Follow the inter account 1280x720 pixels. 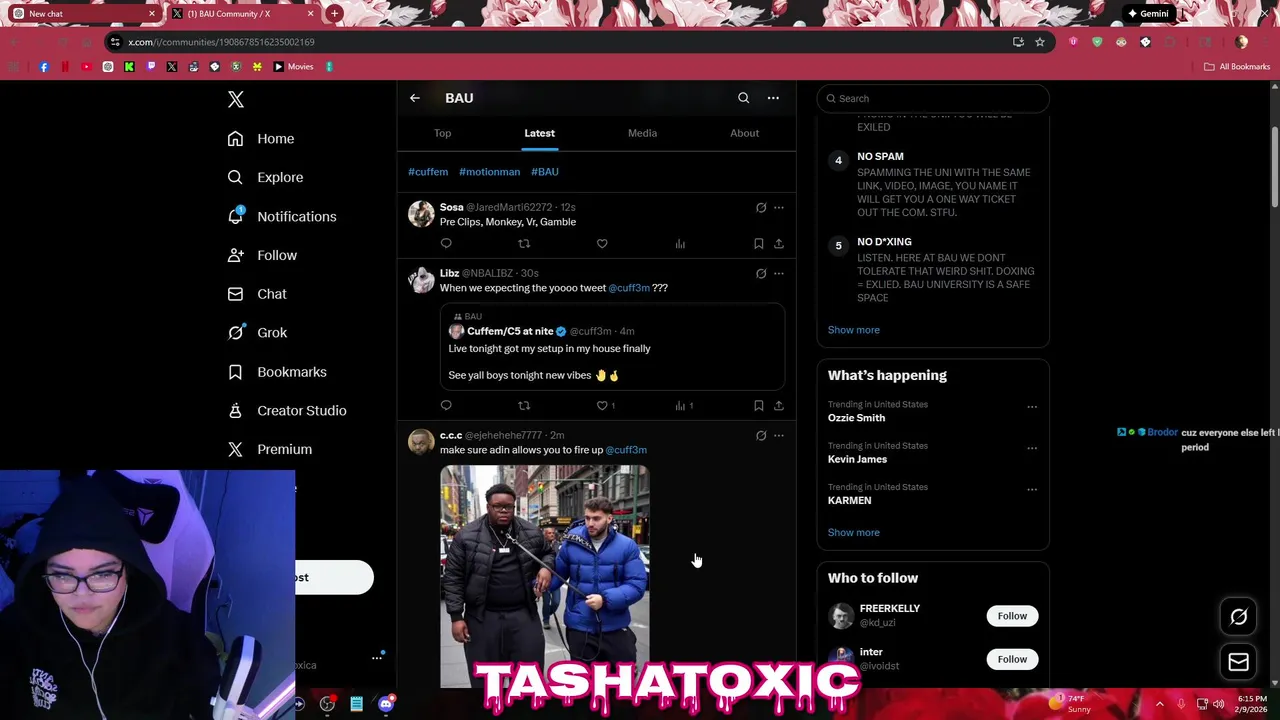1012,659
